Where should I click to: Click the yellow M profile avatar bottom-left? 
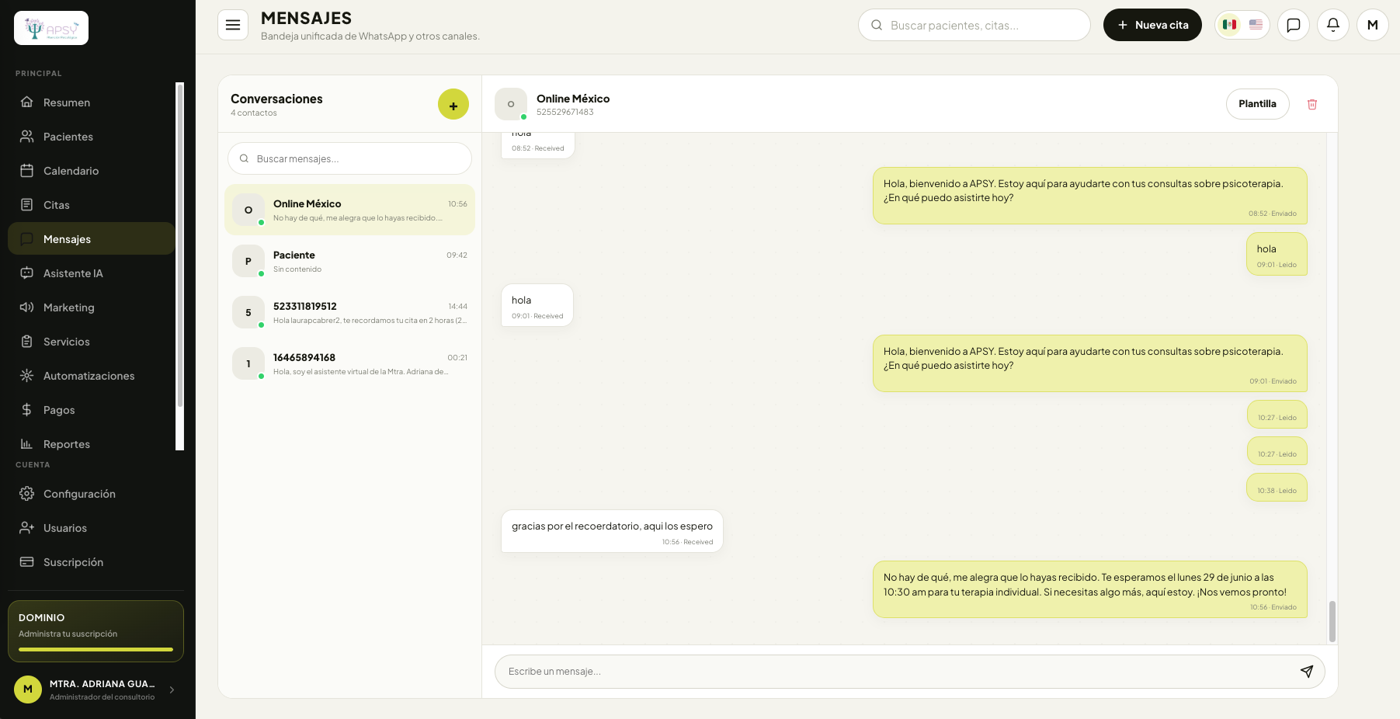28,689
